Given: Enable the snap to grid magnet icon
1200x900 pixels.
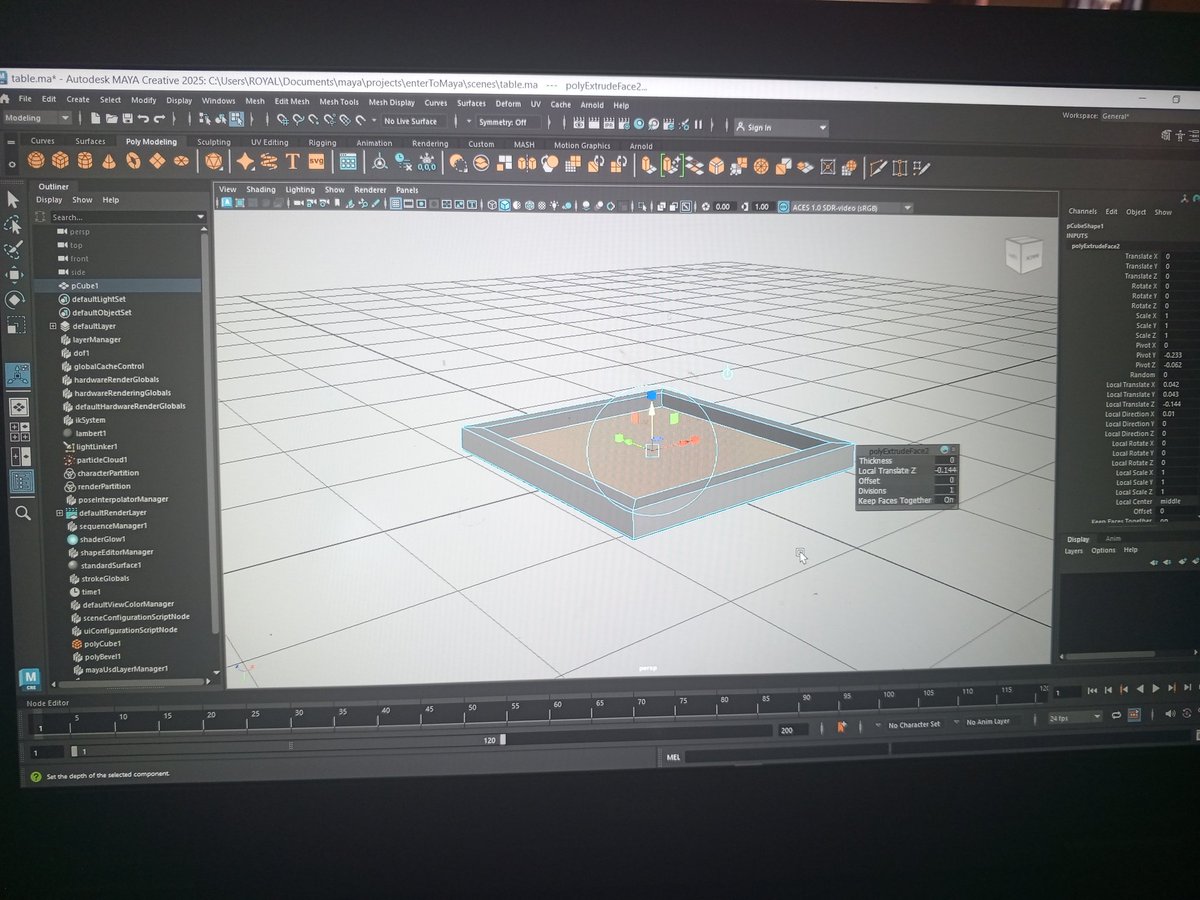Looking at the screenshot, I should click(x=285, y=120).
